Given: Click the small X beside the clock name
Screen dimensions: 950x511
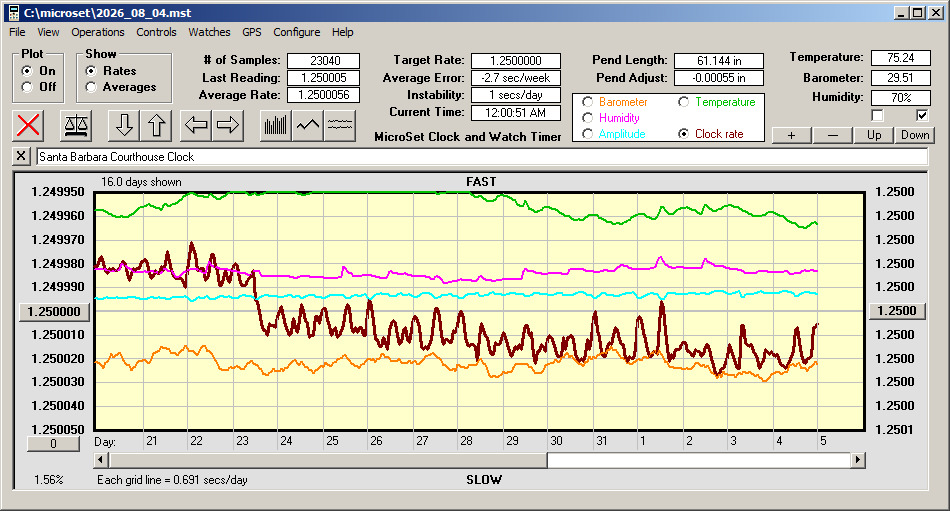Looking at the screenshot, I should [21, 156].
